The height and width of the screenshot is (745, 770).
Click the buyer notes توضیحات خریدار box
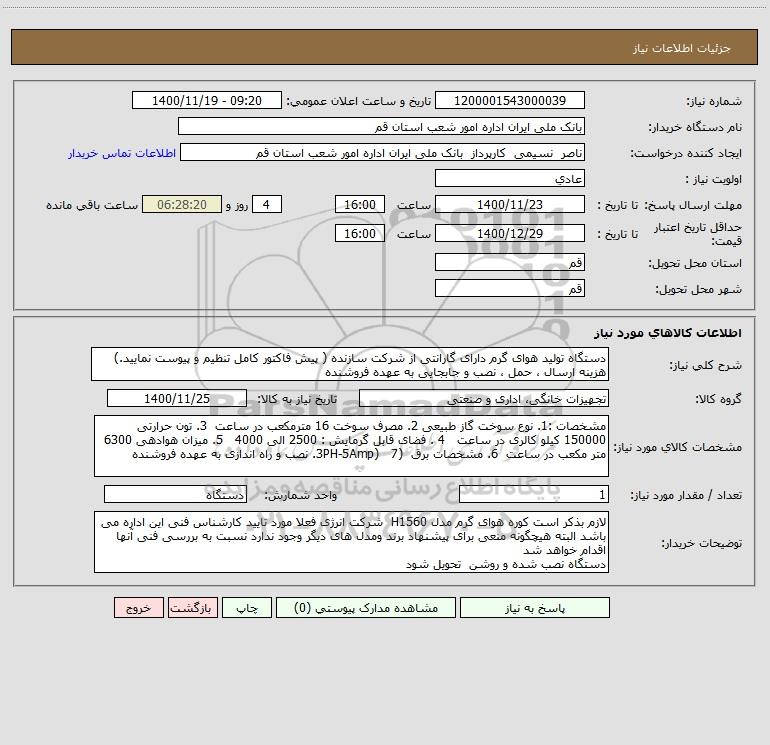click(351, 542)
